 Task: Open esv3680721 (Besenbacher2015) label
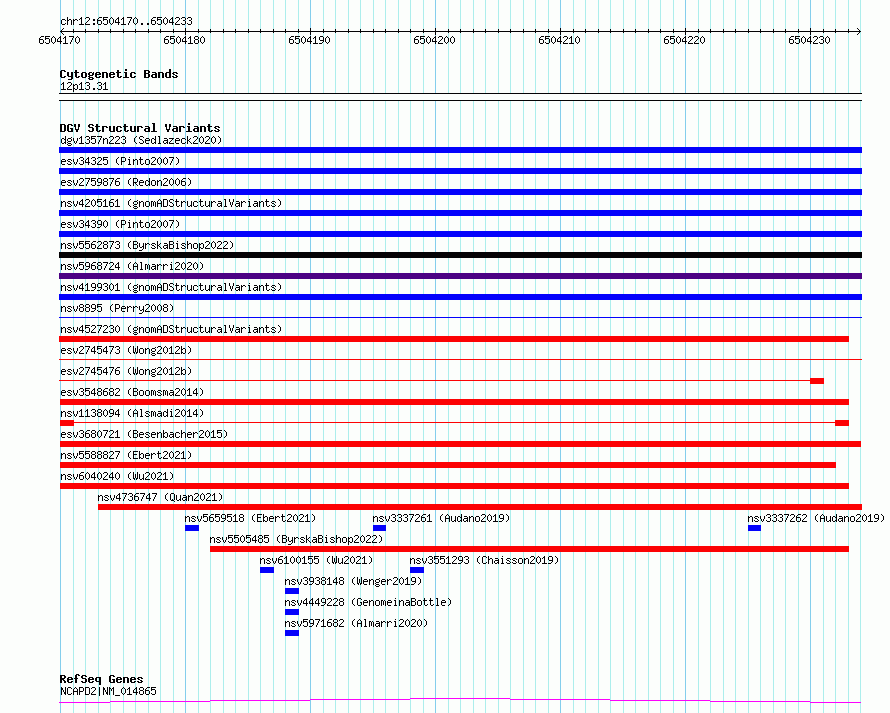(144, 434)
